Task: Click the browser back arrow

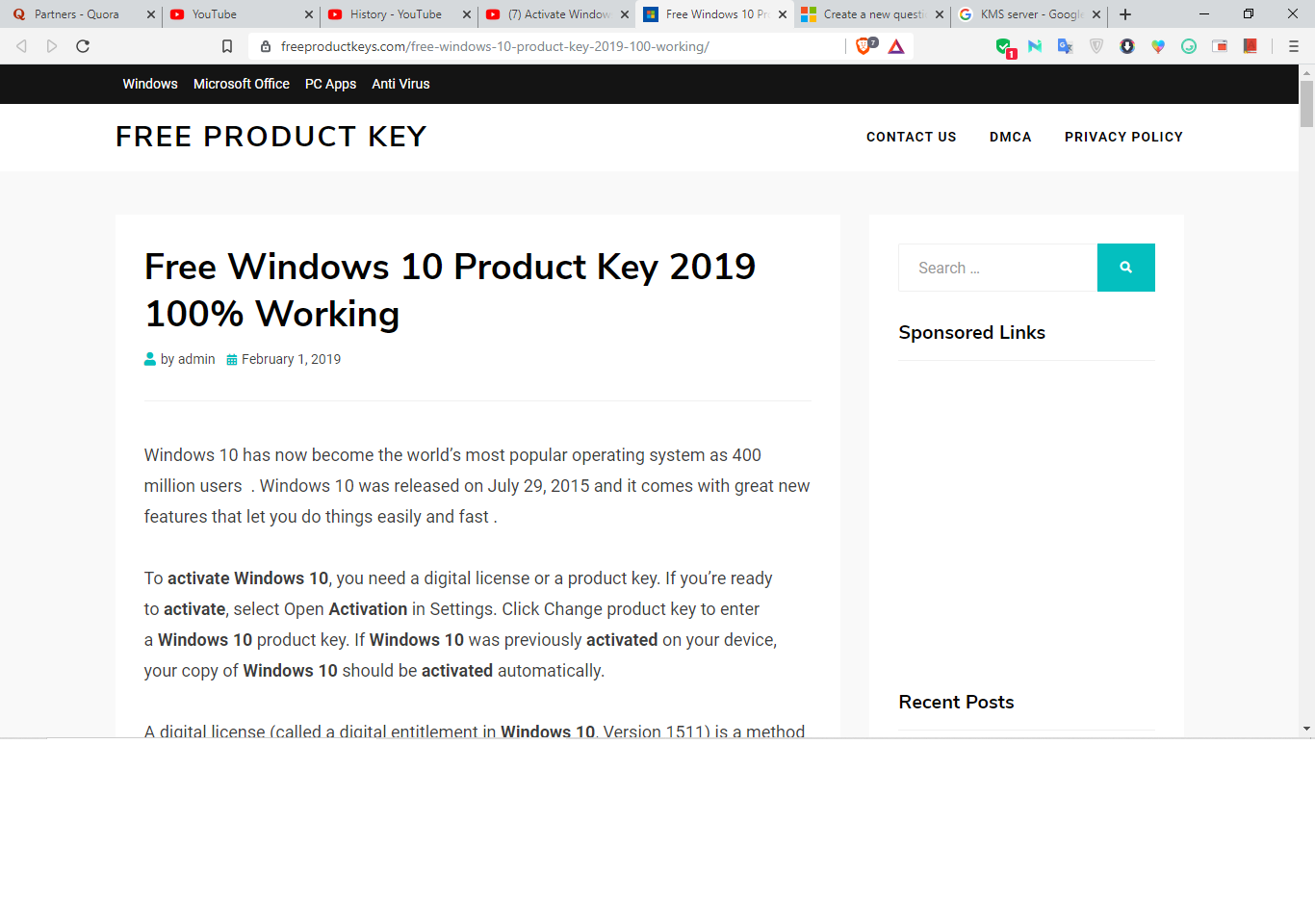Action: tap(21, 46)
